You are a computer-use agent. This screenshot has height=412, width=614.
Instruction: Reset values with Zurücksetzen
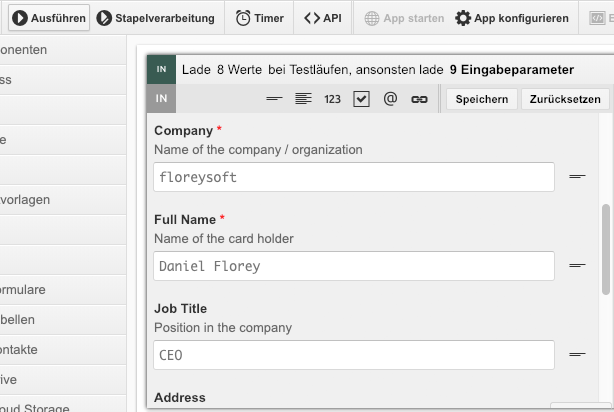point(565,99)
